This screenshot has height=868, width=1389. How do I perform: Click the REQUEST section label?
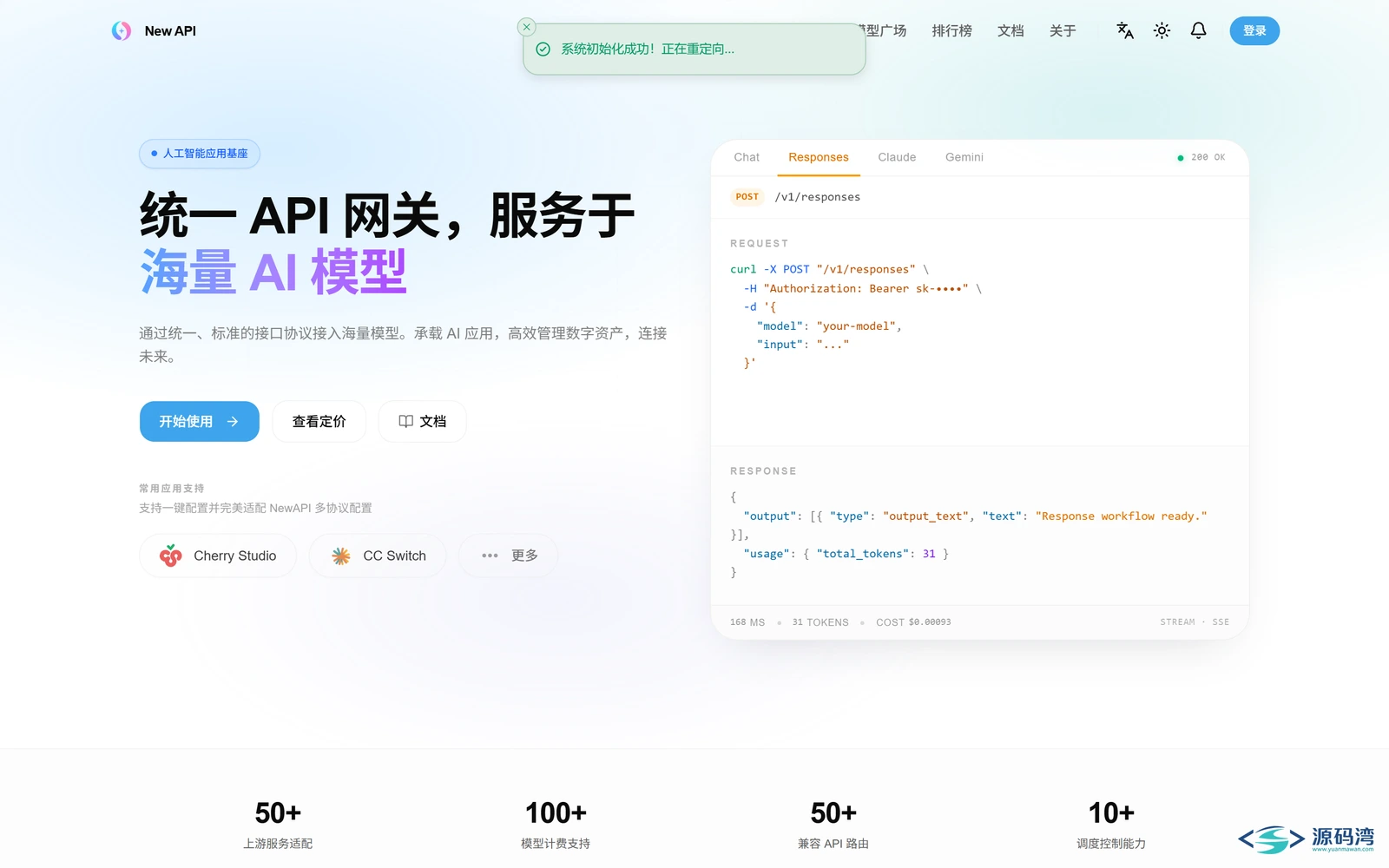pos(760,243)
